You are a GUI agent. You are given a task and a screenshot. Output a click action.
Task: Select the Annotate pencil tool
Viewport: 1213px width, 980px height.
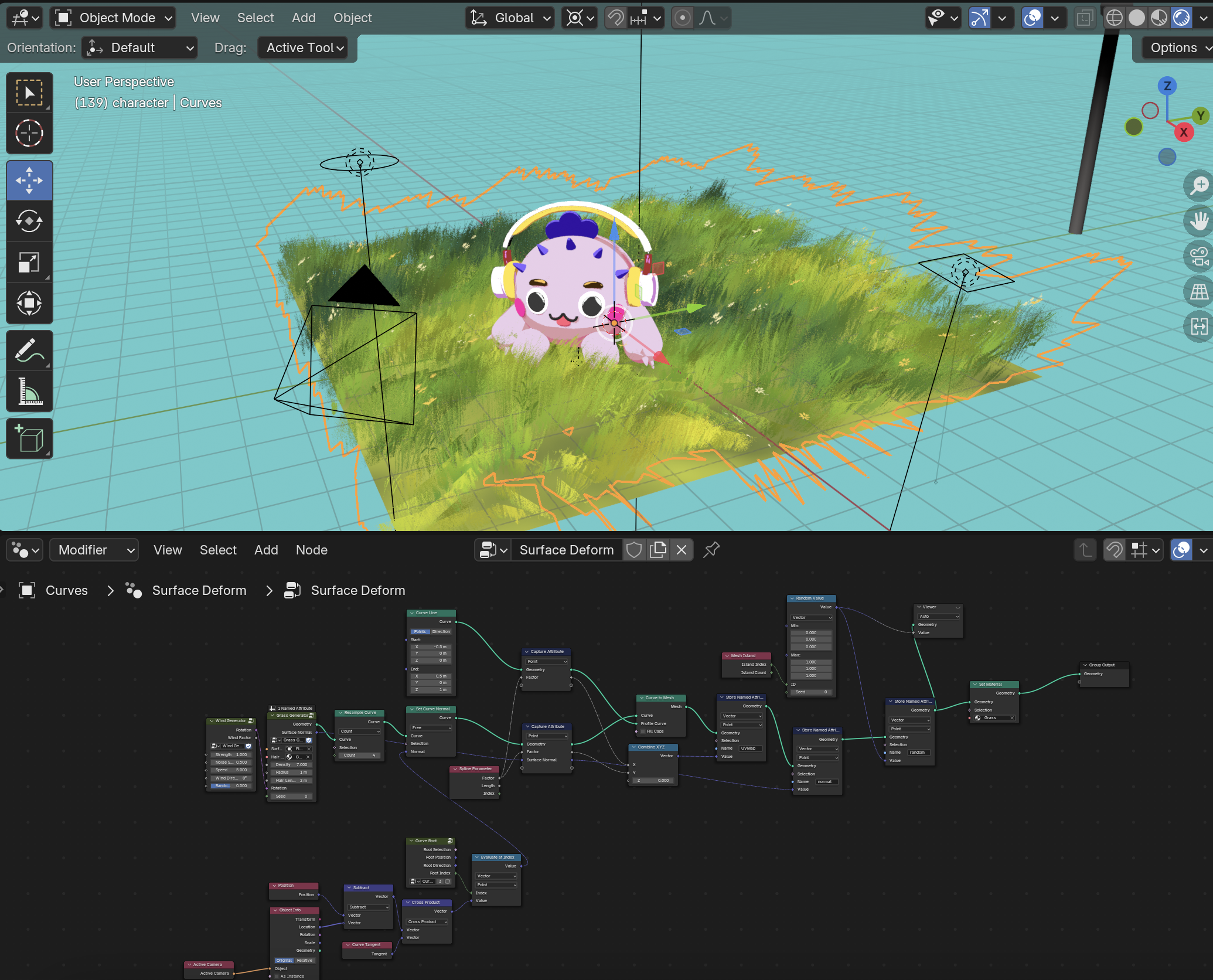tap(29, 351)
